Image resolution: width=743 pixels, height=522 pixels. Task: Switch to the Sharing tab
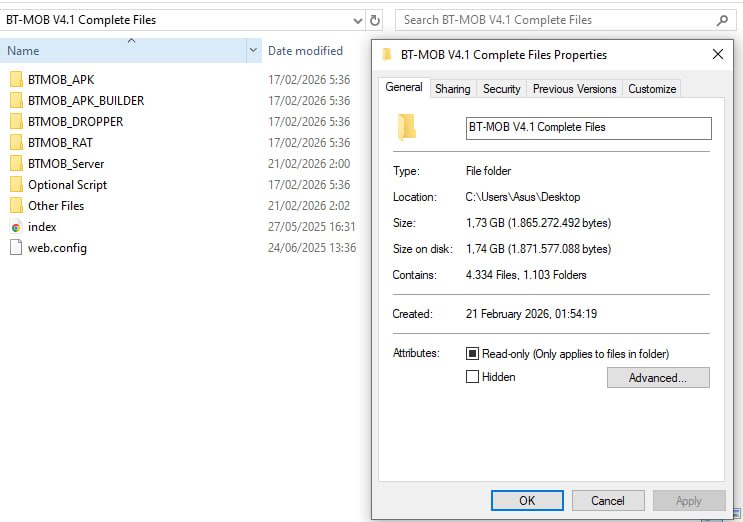click(452, 89)
